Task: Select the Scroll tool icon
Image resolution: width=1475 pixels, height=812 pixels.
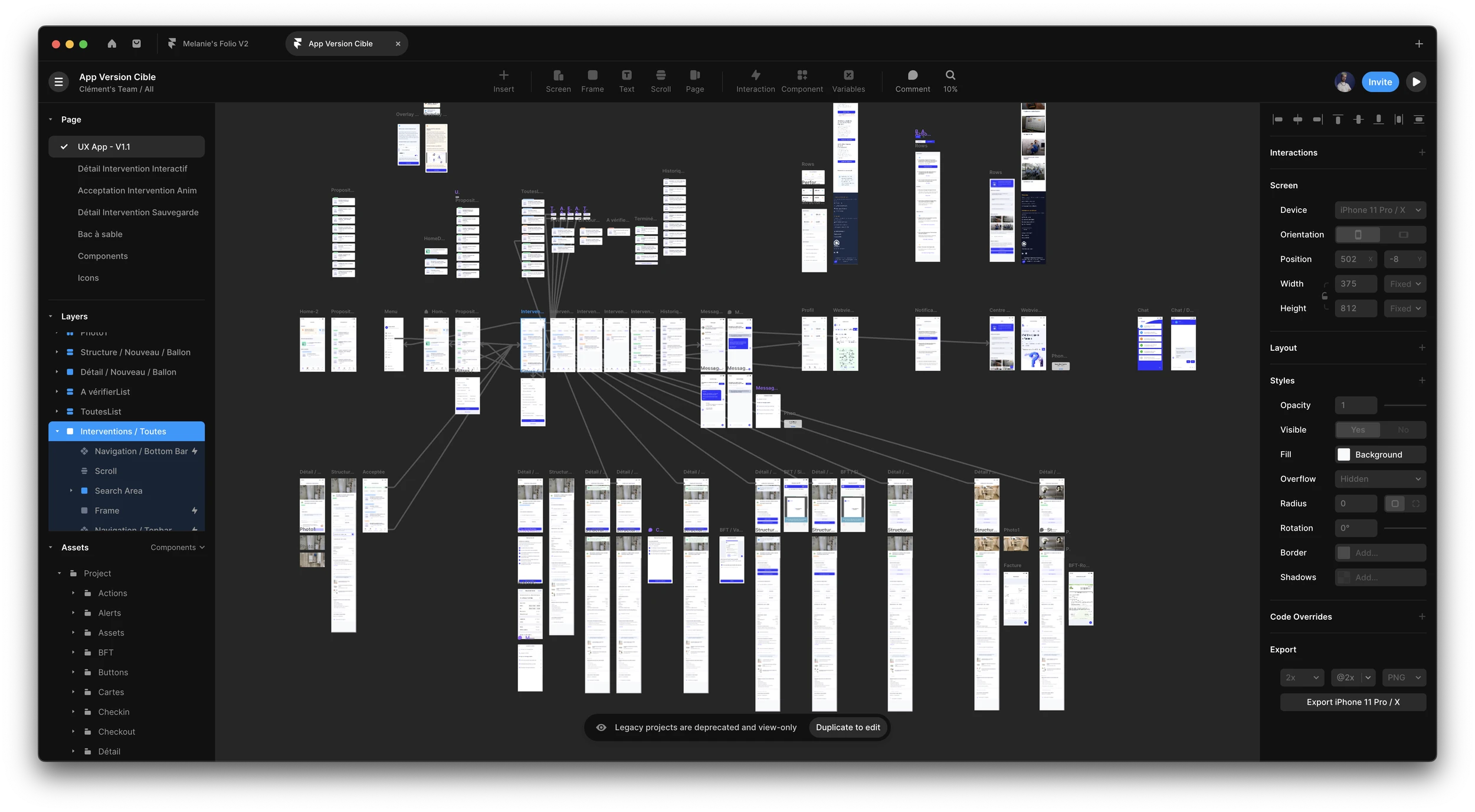Action: click(x=660, y=81)
